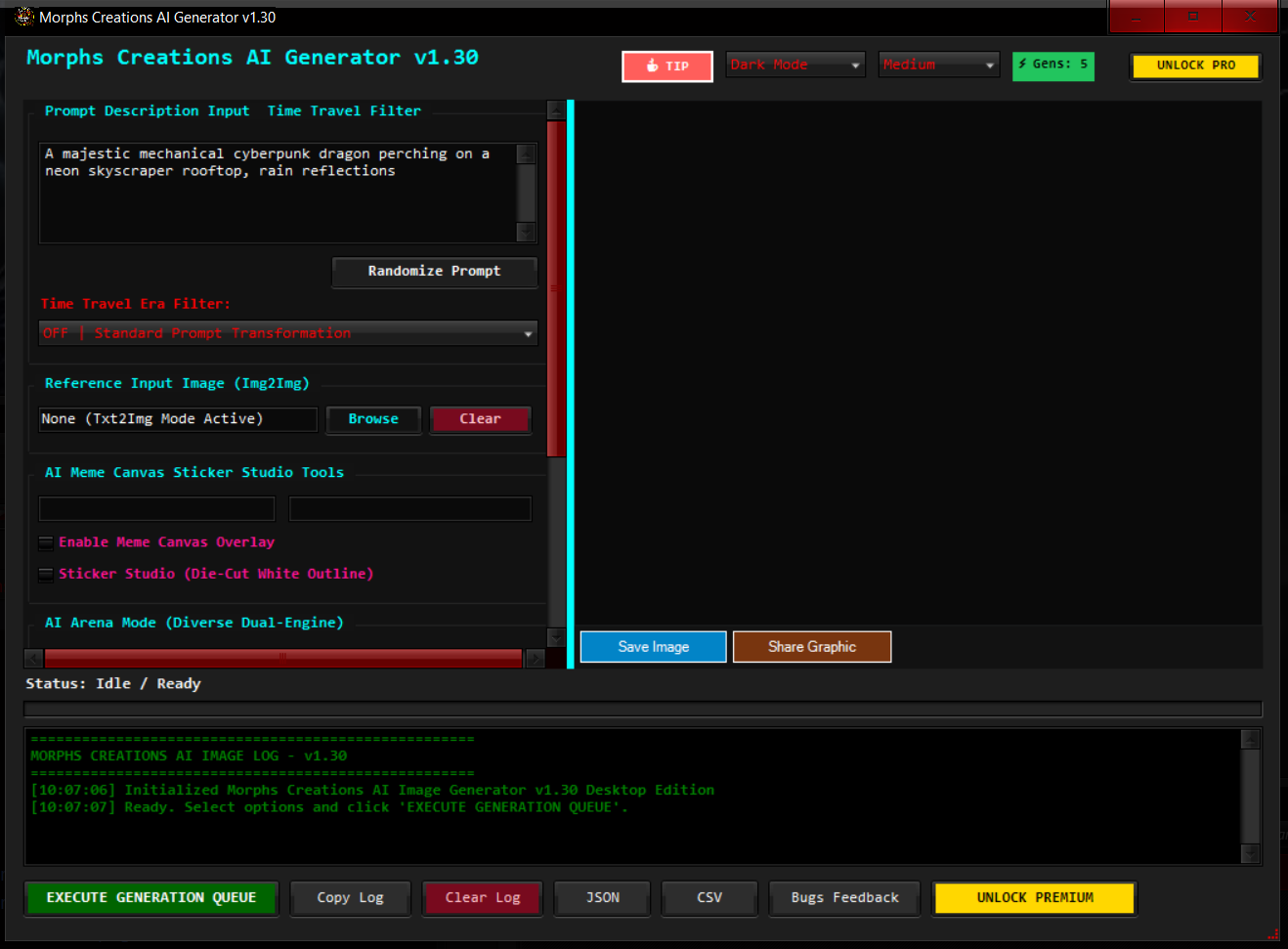
Task: Click the red Clear Log button
Action: pyautogui.click(x=483, y=898)
